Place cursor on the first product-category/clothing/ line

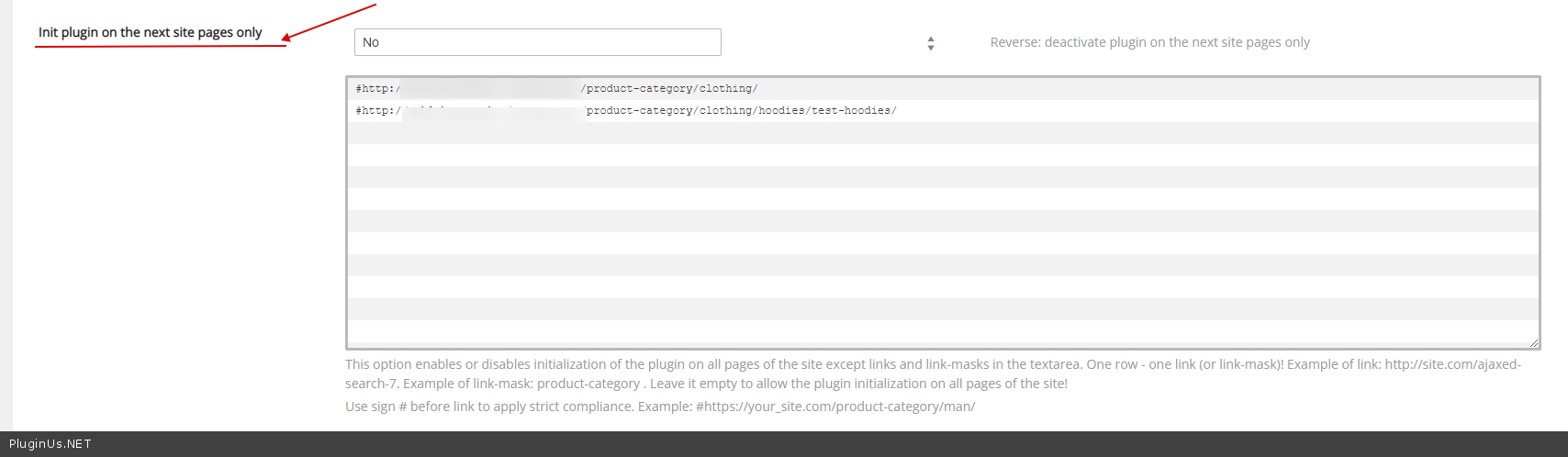[669, 89]
